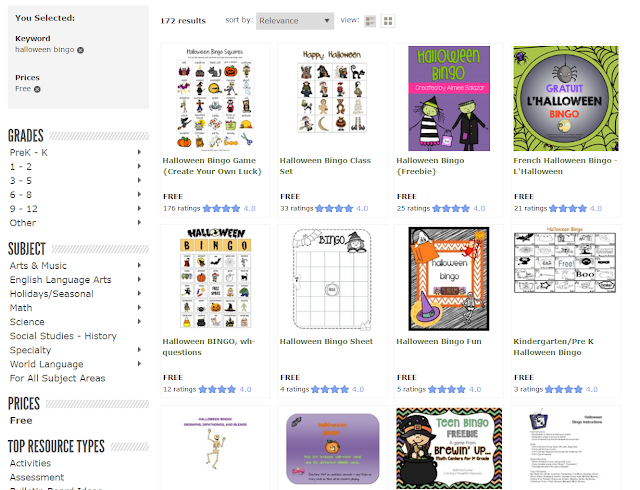
Task: Open Teen Bingo Freebie thumbnail
Action: click(x=449, y=448)
